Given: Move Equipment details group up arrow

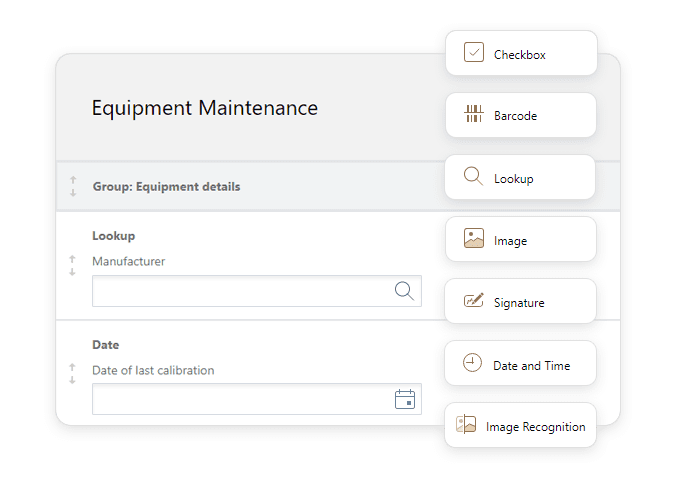Looking at the screenshot, I should click(73, 180).
